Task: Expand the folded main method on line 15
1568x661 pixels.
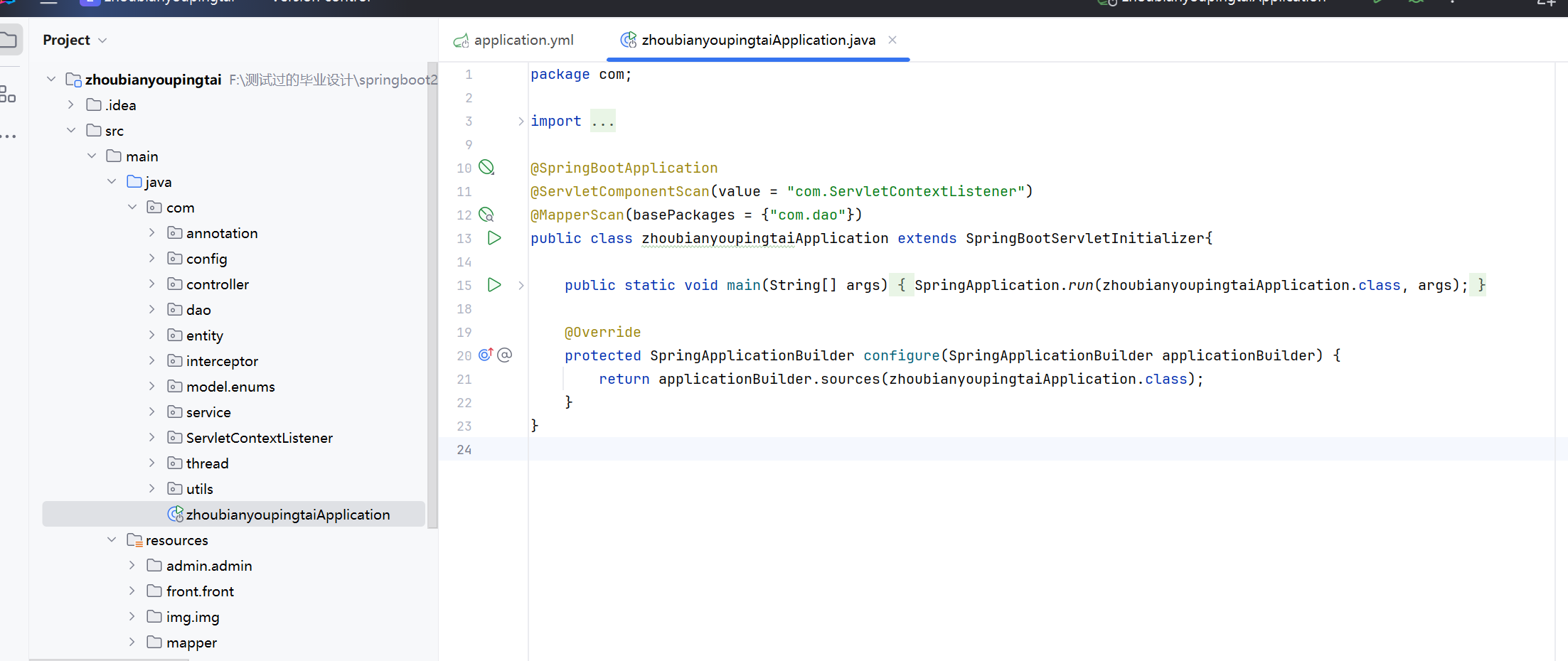Action: 521,285
